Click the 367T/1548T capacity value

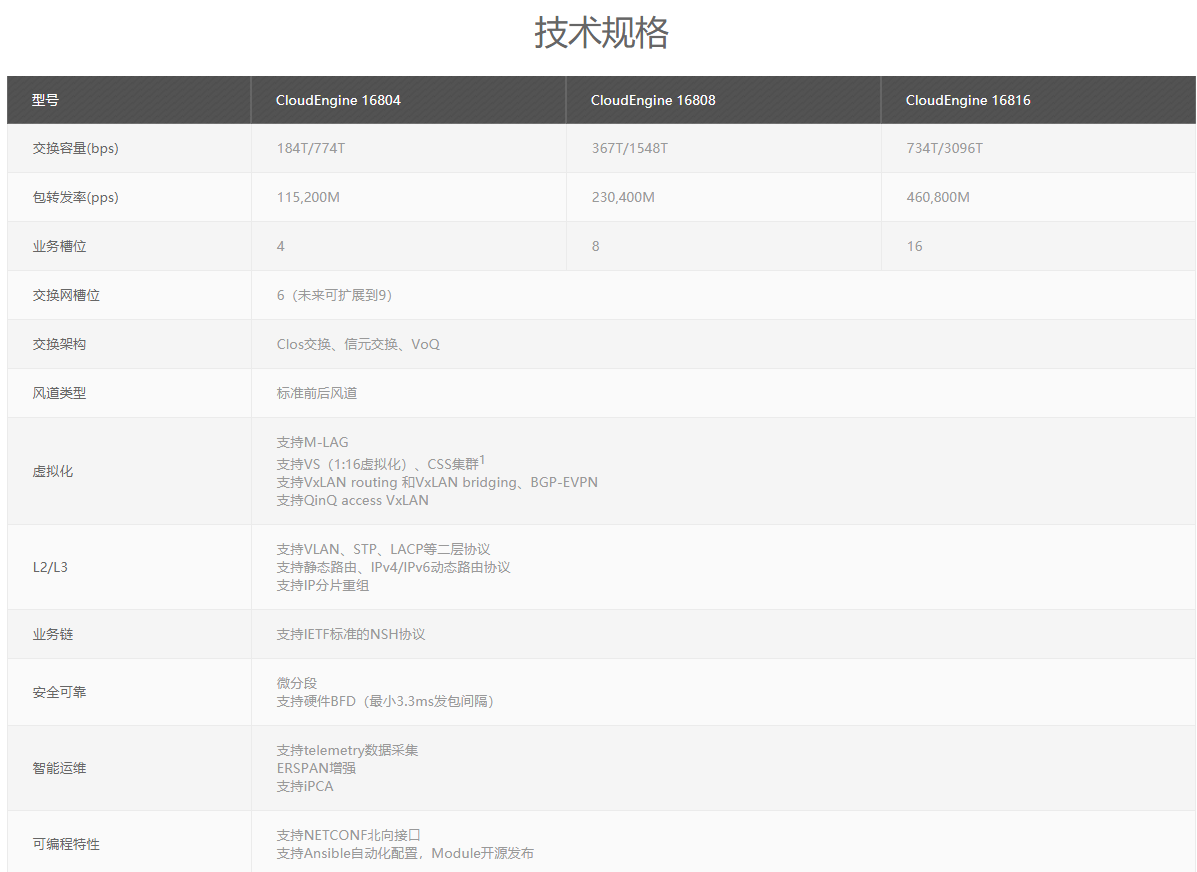630,148
